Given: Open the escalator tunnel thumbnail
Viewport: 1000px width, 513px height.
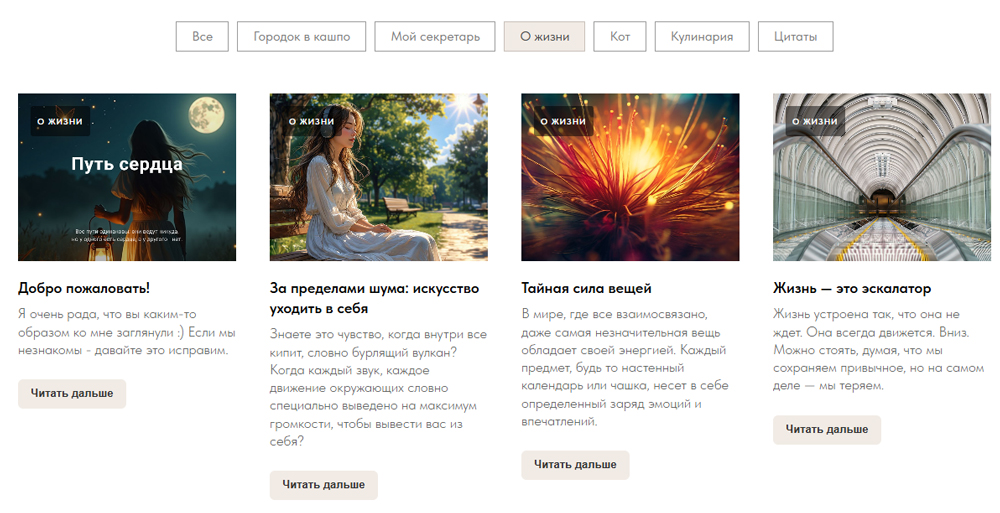Looking at the screenshot, I should click(882, 177).
